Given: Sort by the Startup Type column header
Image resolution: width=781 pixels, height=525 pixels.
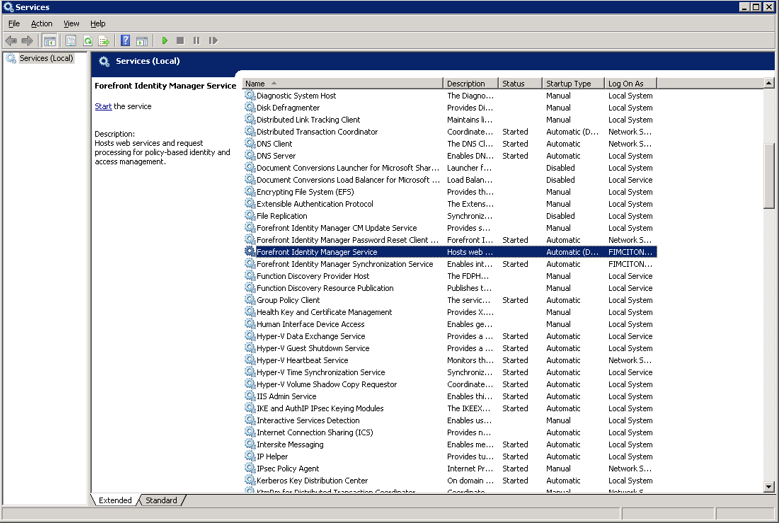Looking at the screenshot, I should (x=573, y=84).
